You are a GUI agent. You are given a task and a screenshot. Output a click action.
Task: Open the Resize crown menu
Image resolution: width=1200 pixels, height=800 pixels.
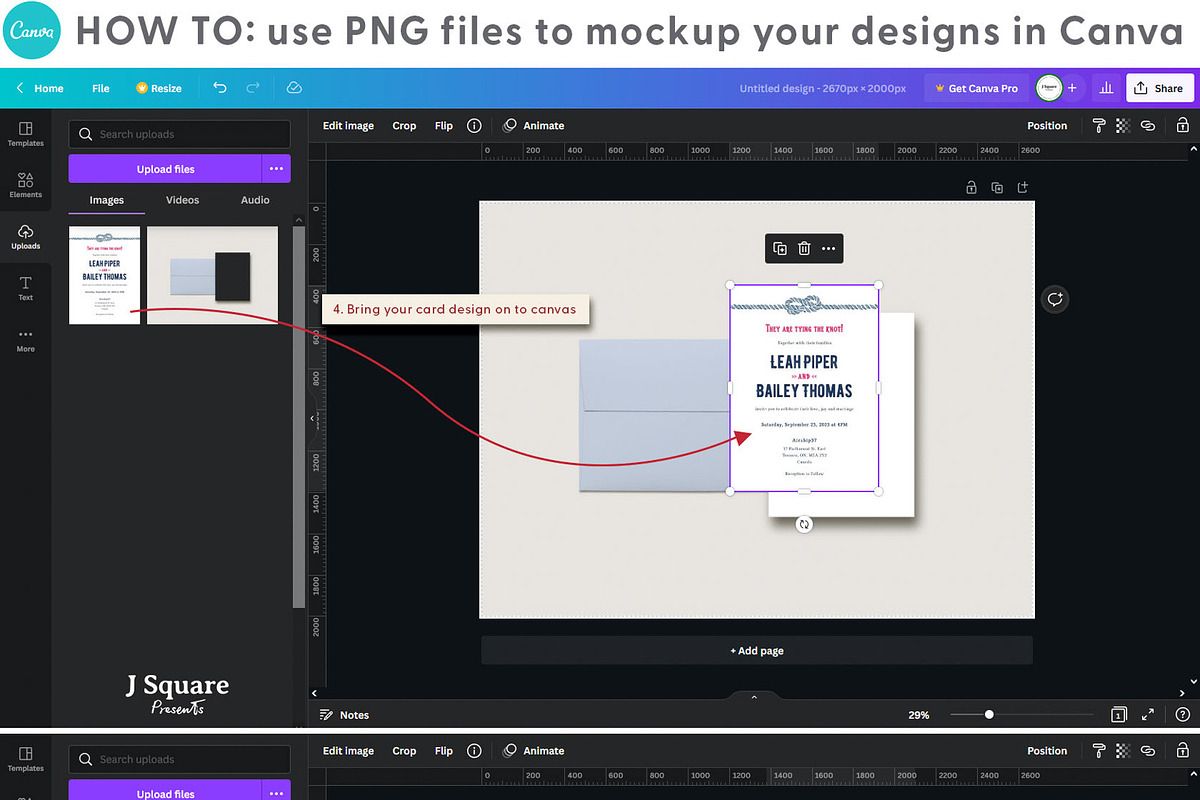(159, 88)
